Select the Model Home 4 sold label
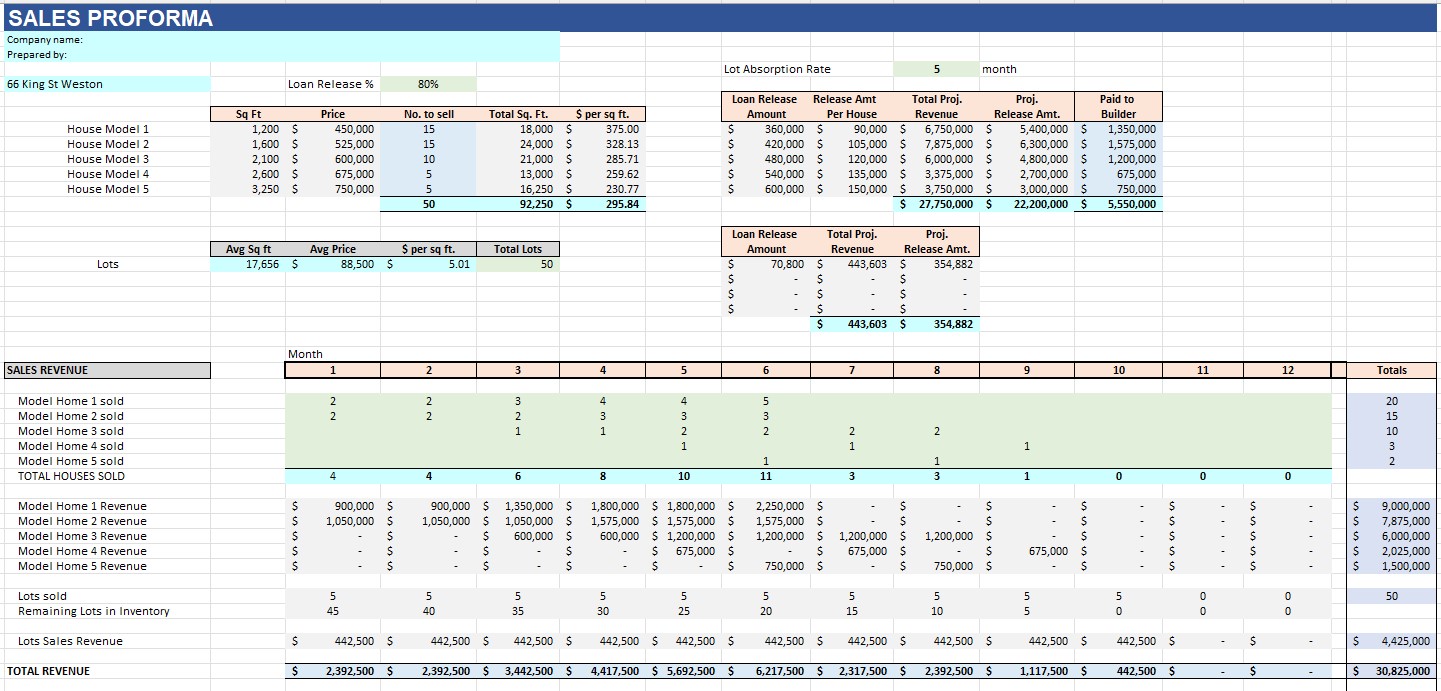The image size is (1441, 691). tap(71, 446)
